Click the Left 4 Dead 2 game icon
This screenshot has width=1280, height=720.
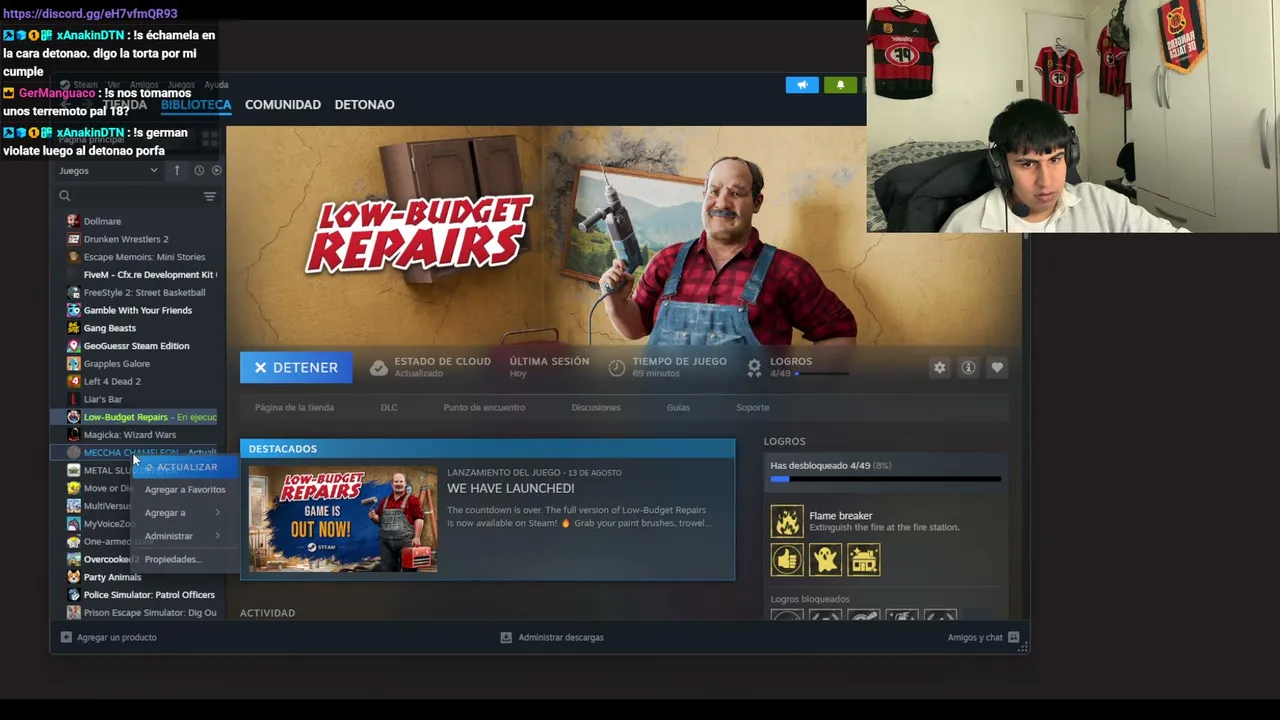pos(73,381)
